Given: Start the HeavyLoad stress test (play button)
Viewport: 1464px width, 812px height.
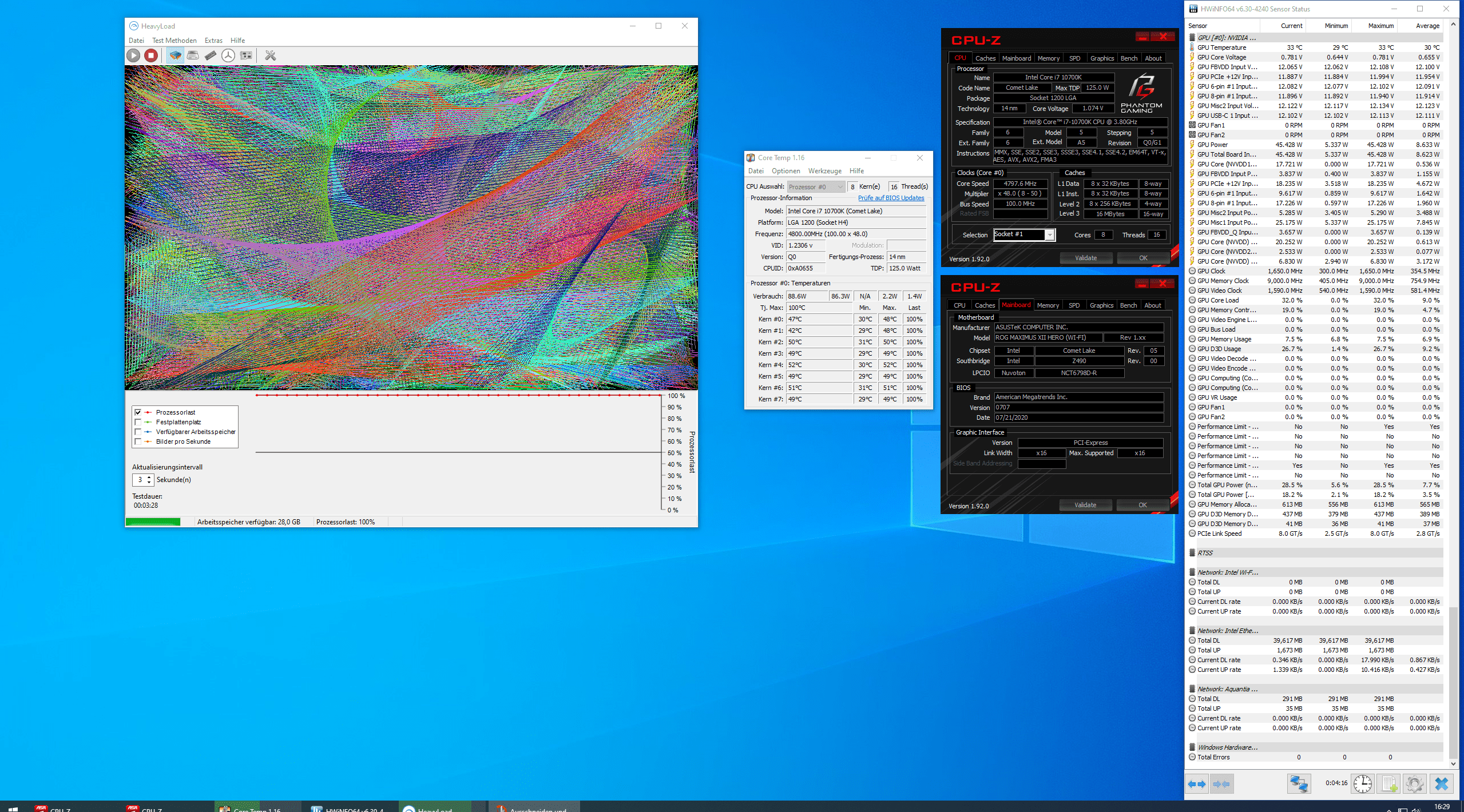Looking at the screenshot, I should click(x=133, y=55).
